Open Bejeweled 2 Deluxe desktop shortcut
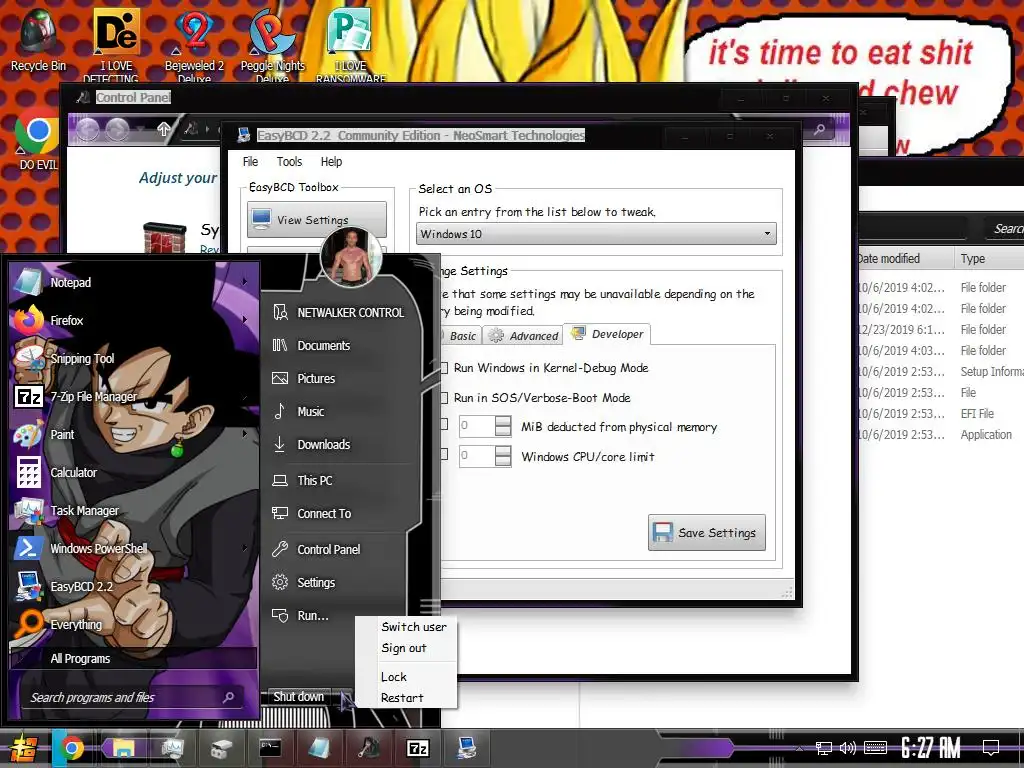 [x=194, y=44]
